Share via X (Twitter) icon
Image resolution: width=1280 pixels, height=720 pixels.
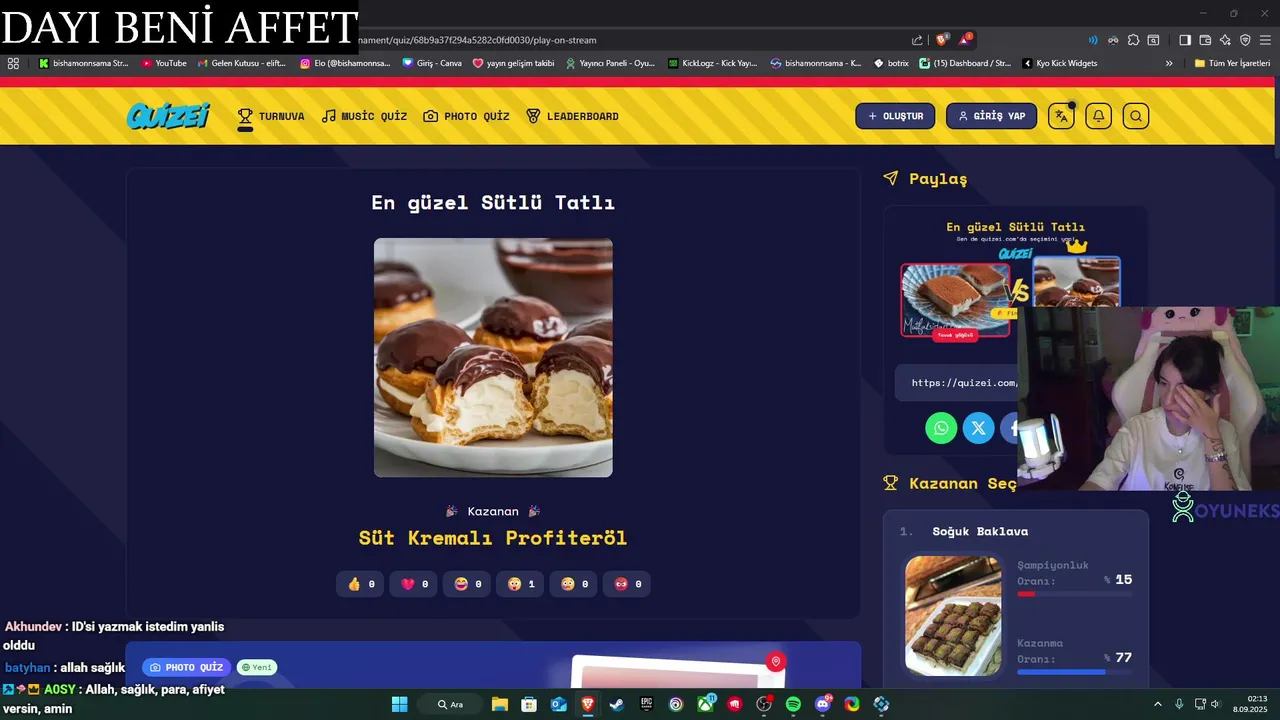[979, 428]
